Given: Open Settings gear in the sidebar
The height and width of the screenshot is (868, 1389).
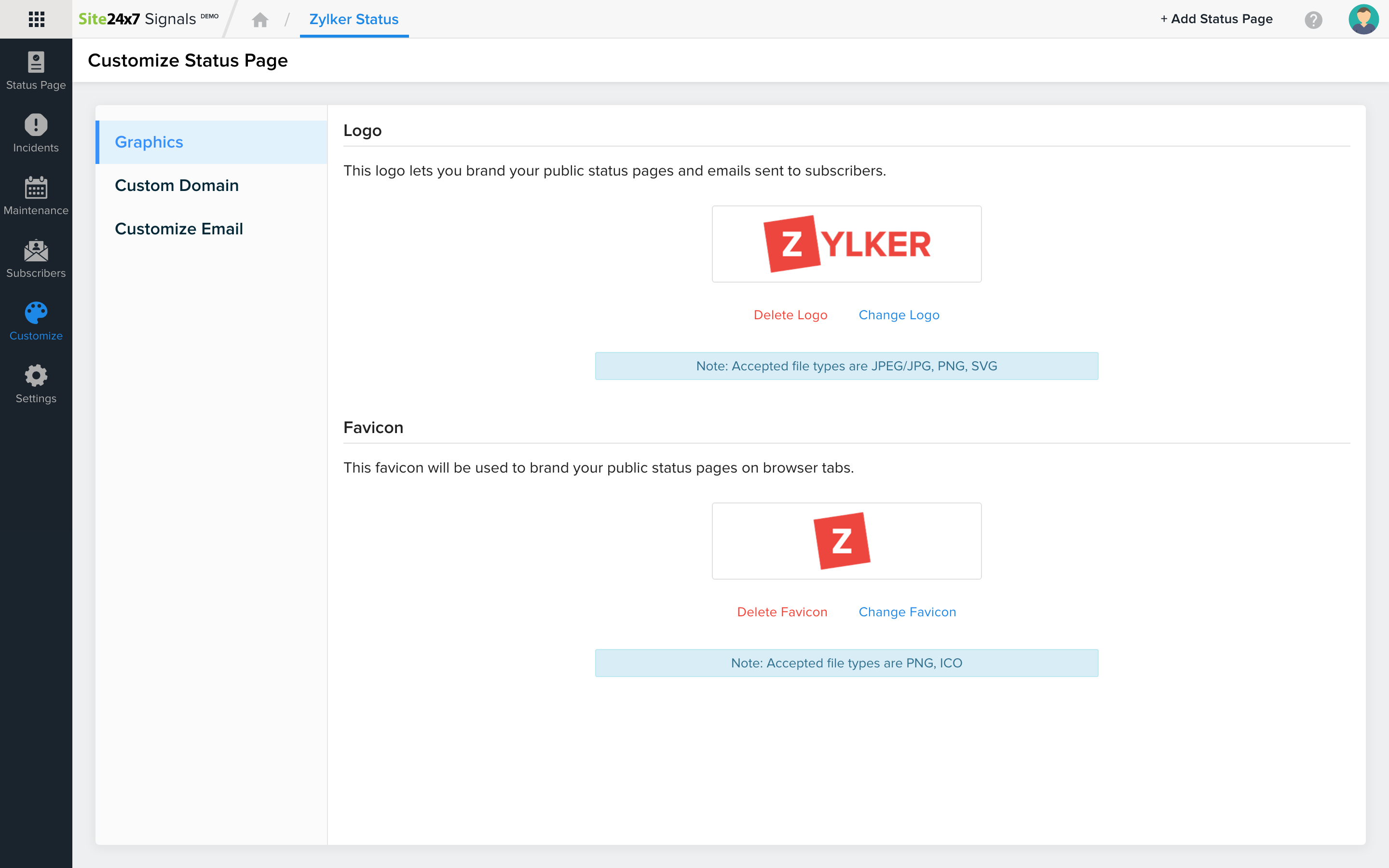Looking at the screenshot, I should pyautogui.click(x=36, y=384).
